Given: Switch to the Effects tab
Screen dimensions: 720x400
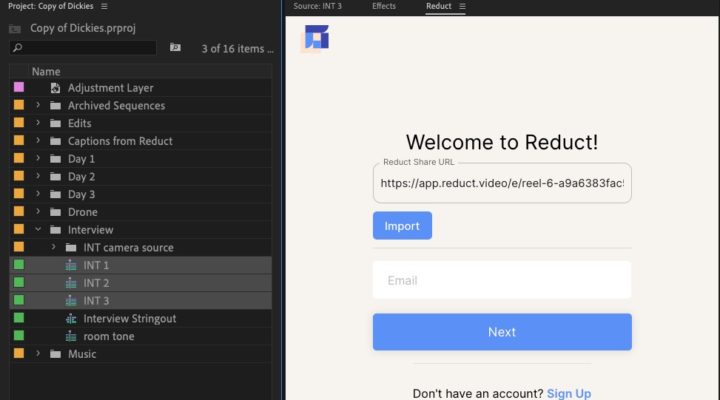Looking at the screenshot, I should coord(384,6).
